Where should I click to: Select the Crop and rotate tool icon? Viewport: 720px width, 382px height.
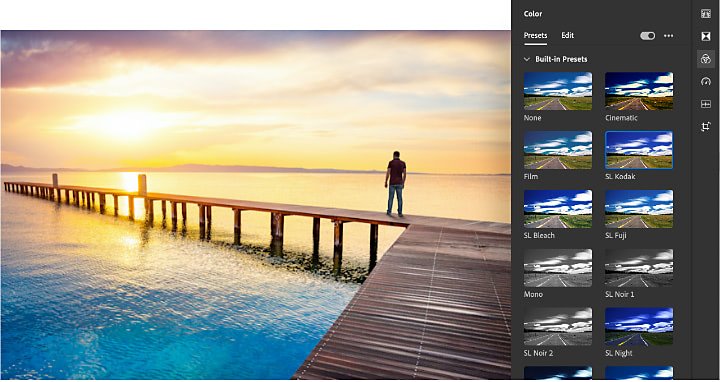(x=706, y=127)
